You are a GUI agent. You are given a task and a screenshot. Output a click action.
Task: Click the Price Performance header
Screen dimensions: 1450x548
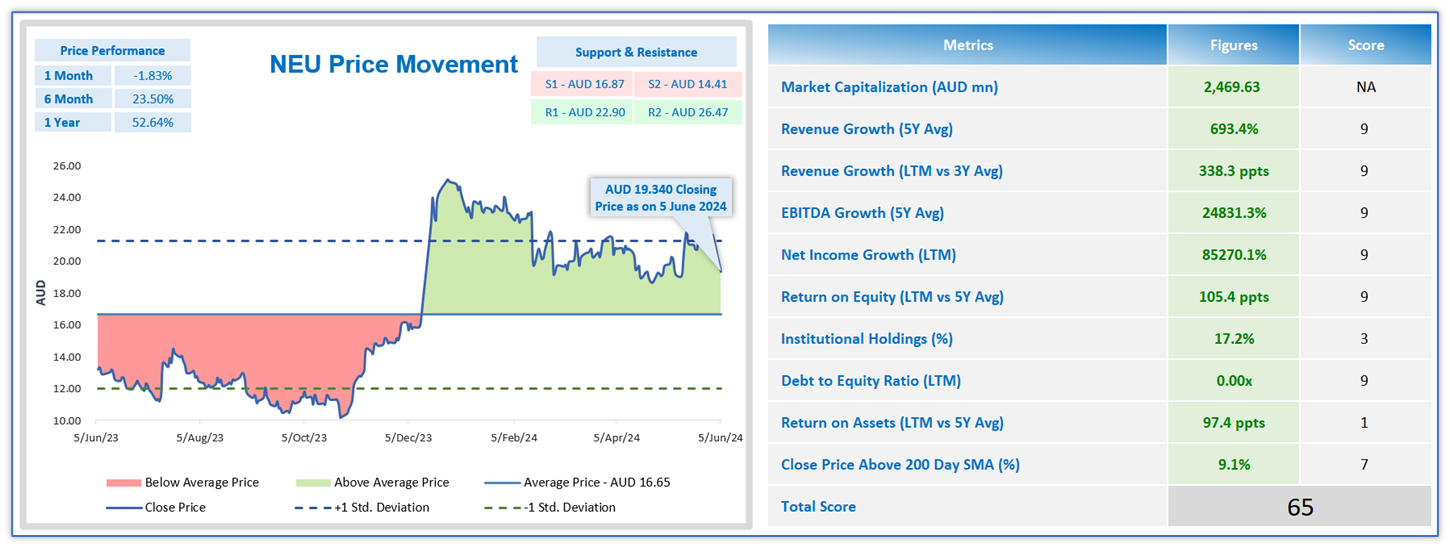(112, 50)
